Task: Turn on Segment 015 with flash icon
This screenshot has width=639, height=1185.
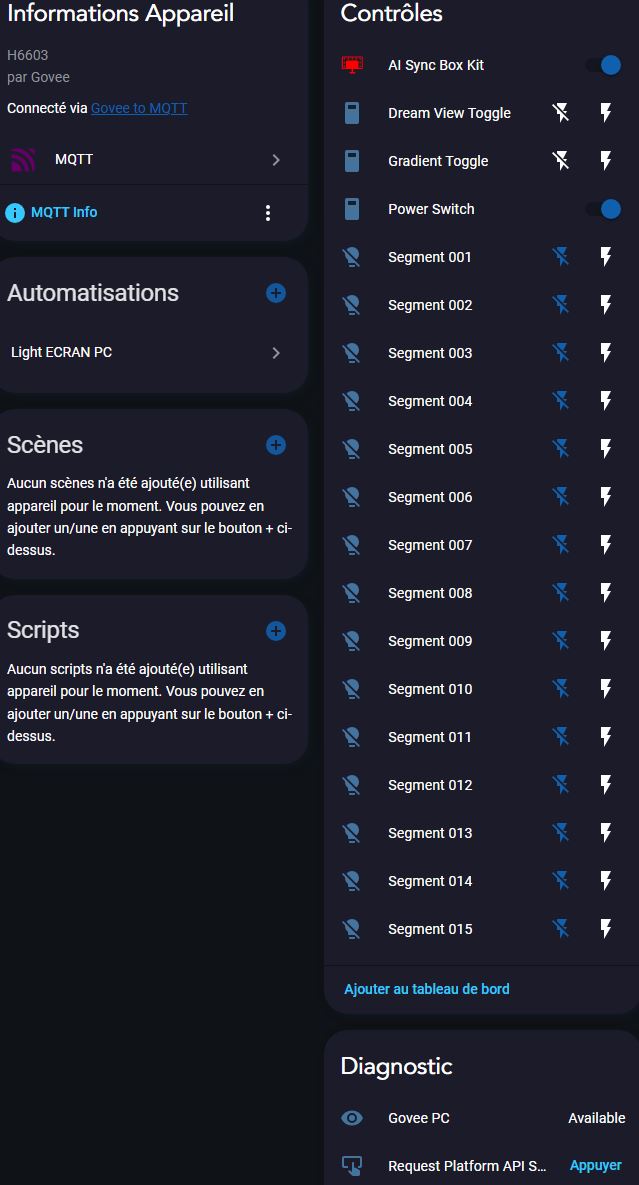Action: tap(605, 929)
